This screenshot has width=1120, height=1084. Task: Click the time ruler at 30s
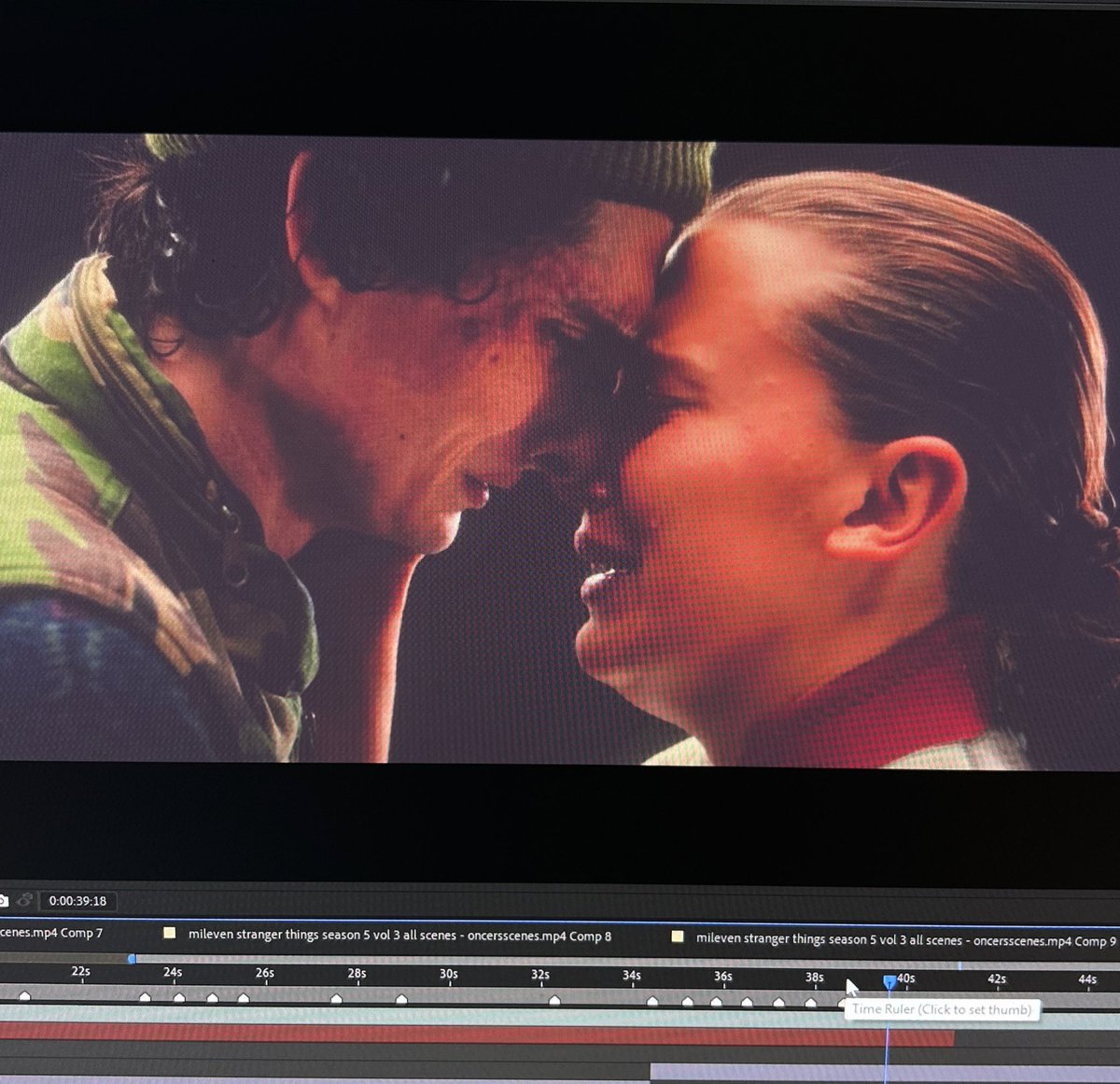tap(449, 974)
